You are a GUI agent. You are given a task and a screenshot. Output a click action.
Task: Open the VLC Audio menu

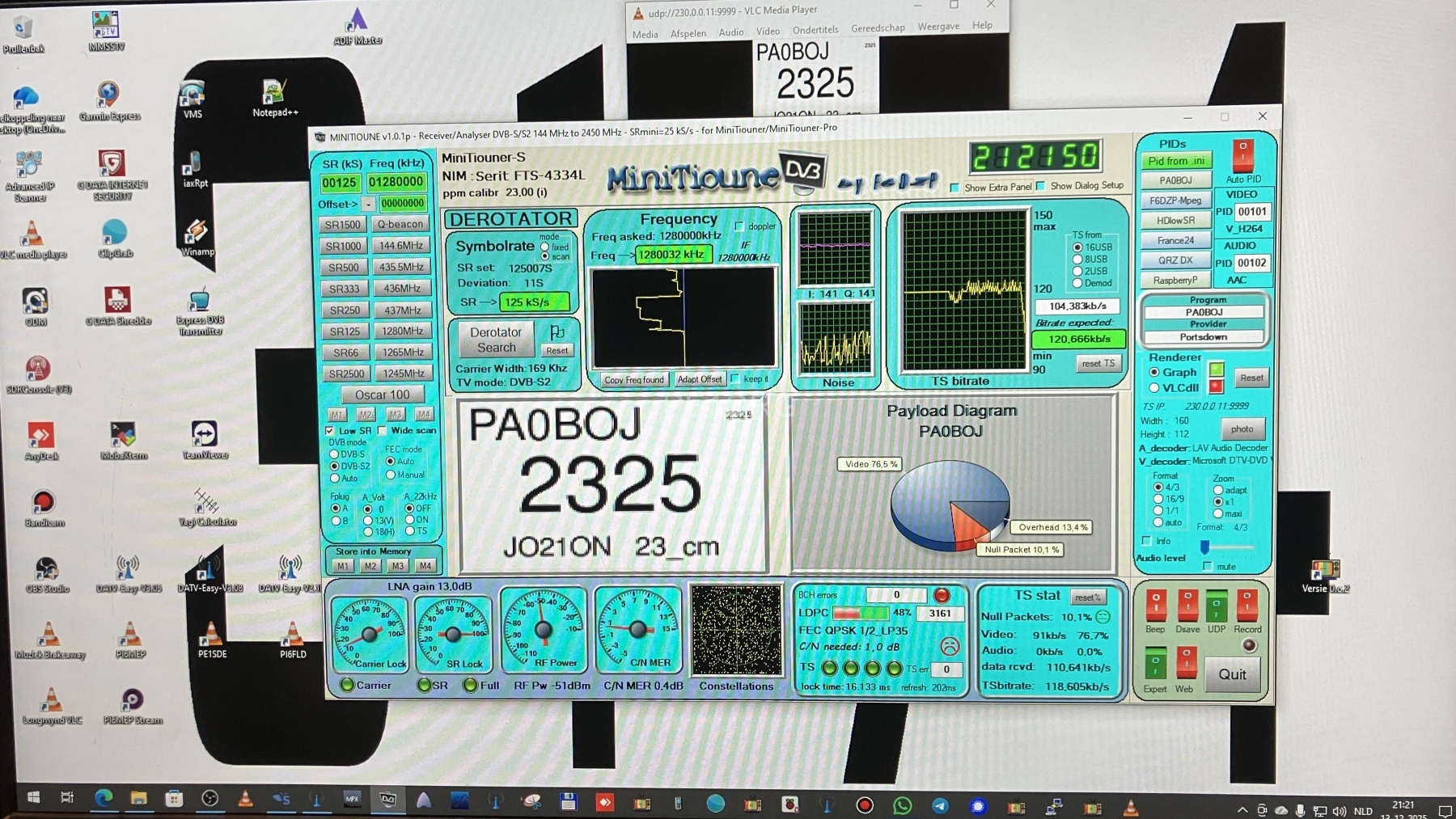pos(730,32)
